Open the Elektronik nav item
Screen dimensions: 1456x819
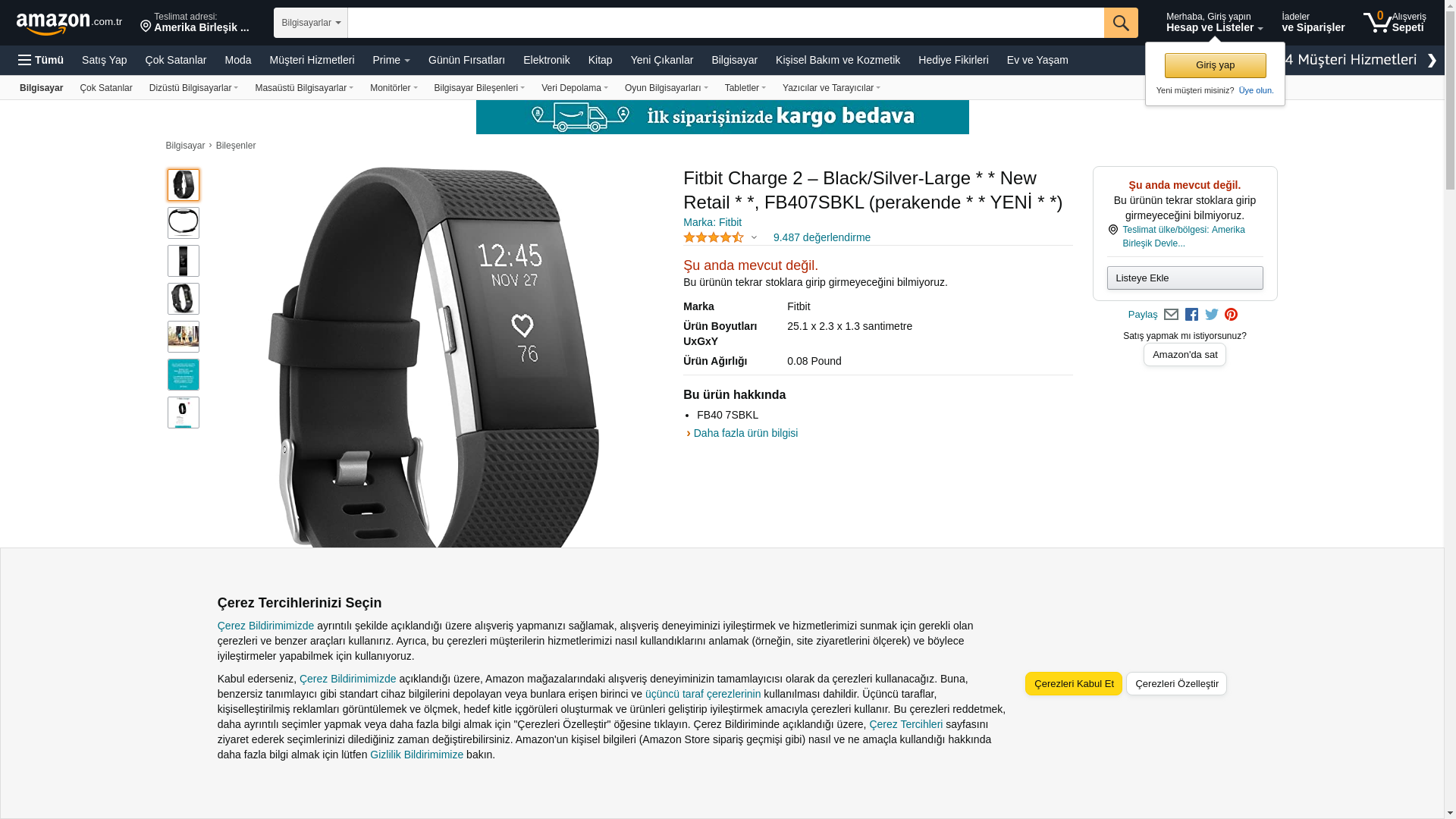(546, 60)
